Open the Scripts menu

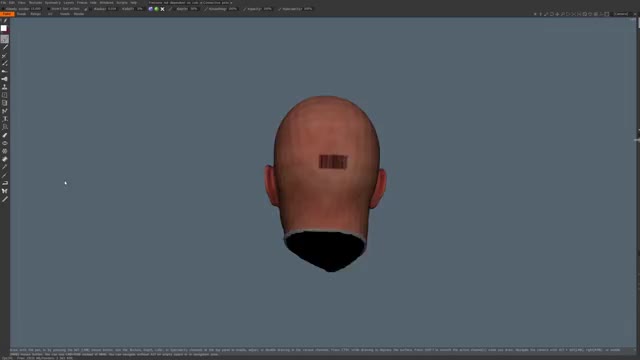coord(122,2)
